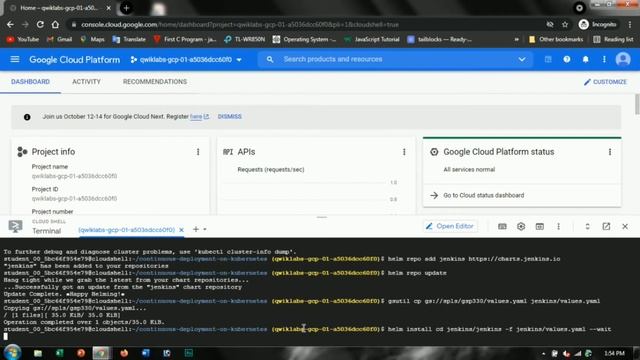Open the Maps bookmark
Viewport: 640px width, 360px height.
[92, 39]
